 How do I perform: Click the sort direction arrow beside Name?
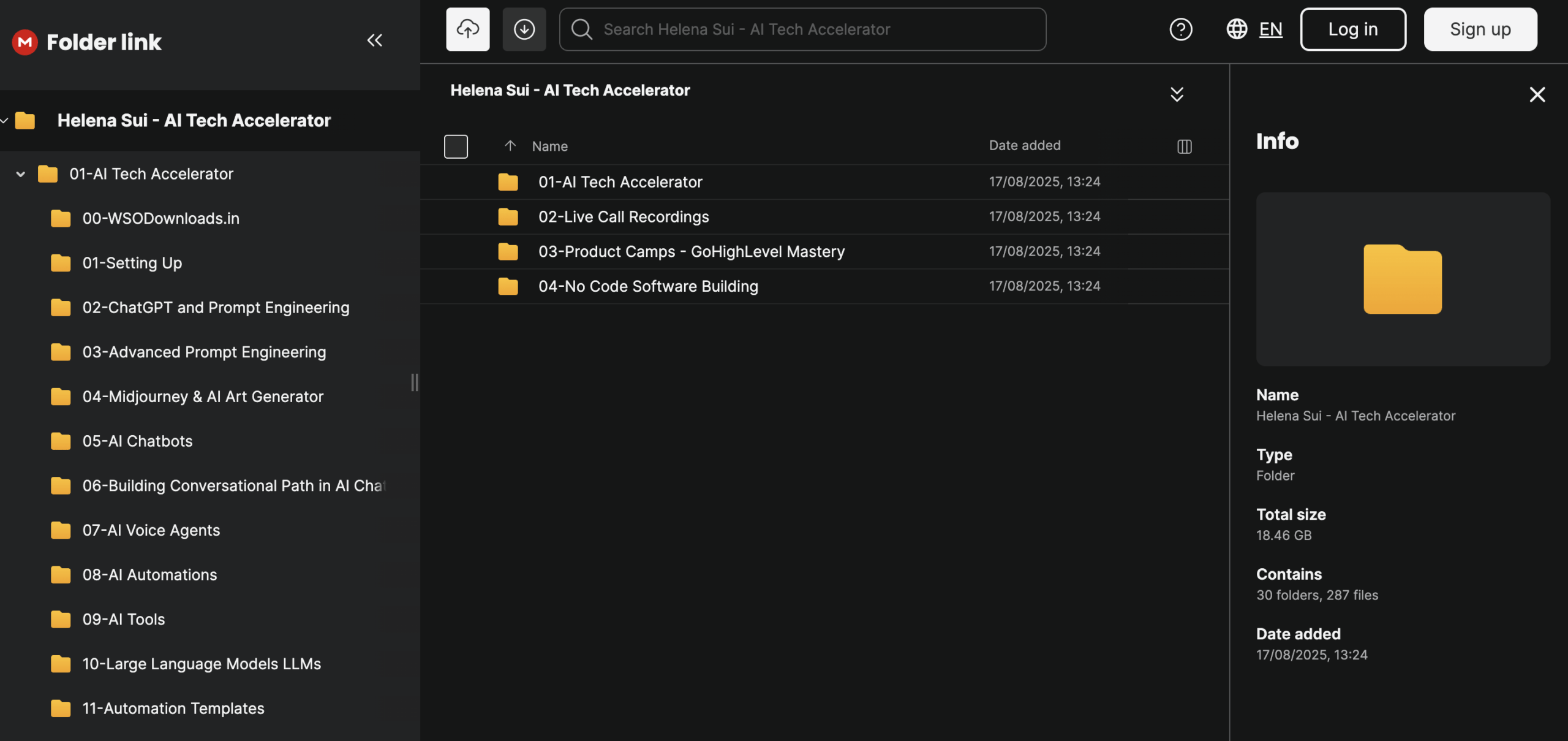coord(510,146)
